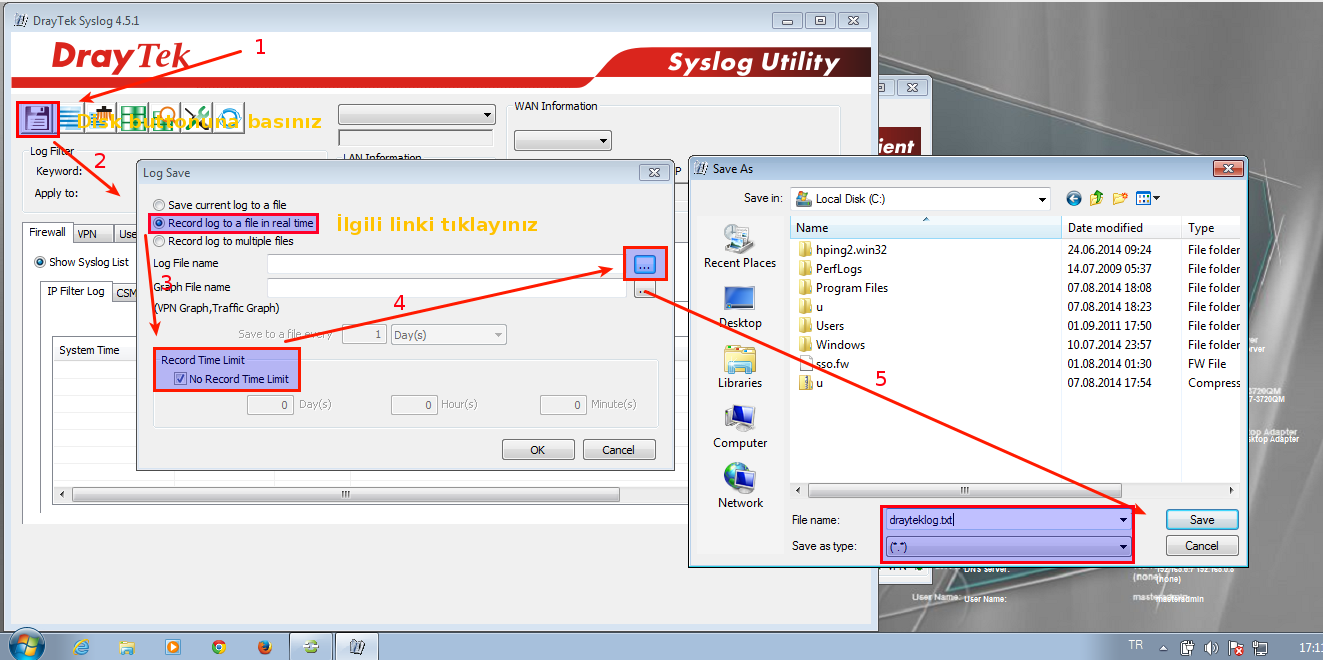Go back using the blue arrow in Save As
This screenshot has width=1323, height=660.
tap(1074, 198)
